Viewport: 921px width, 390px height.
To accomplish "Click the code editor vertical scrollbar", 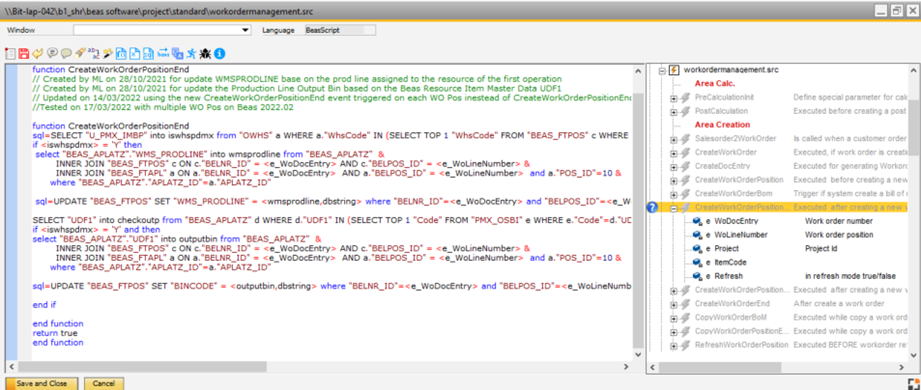I will pyautogui.click(x=638, y=221).
